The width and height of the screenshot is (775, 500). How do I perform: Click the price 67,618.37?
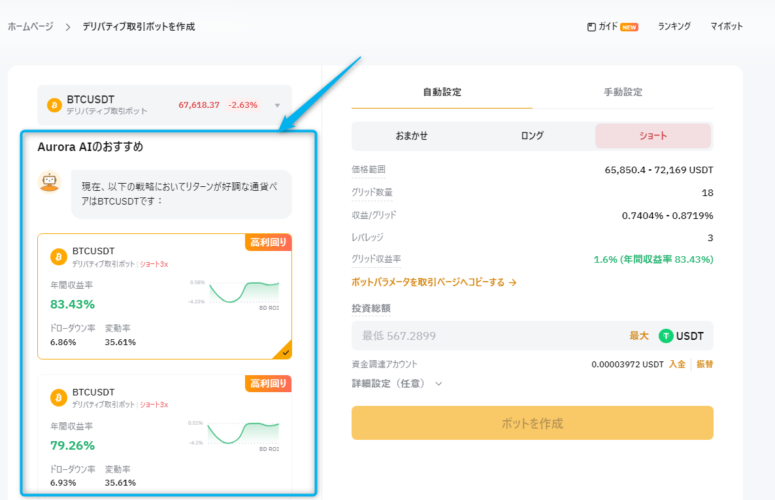pyautogui.click(x=199, y=105)
